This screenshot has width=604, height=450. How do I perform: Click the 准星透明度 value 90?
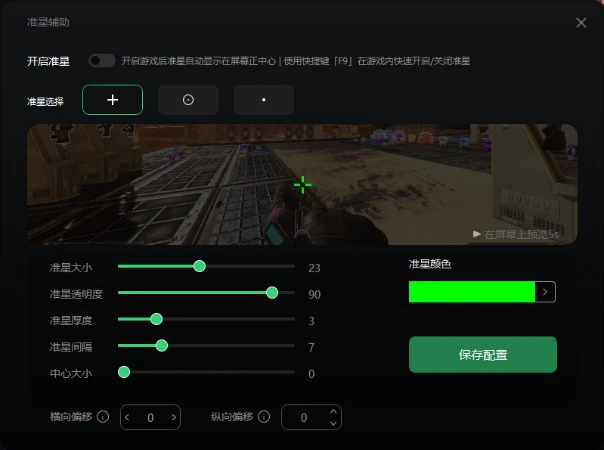click(x=314, y=294)
